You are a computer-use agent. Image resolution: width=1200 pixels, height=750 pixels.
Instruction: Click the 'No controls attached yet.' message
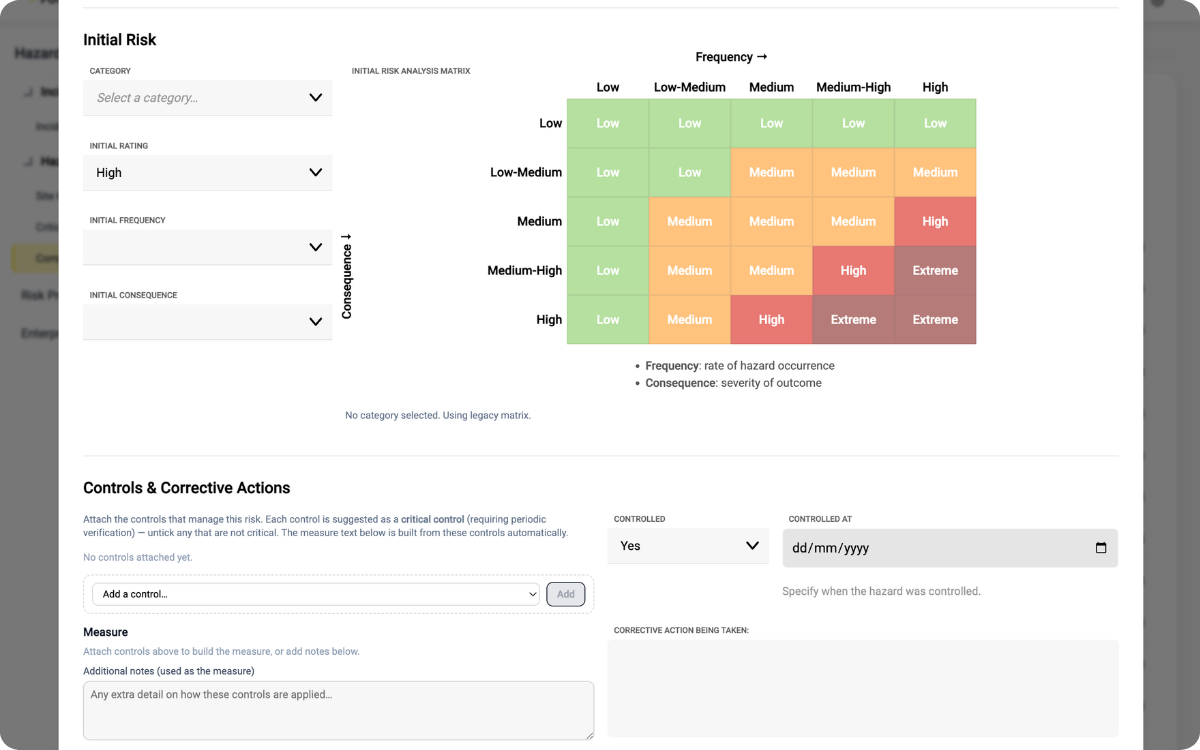click(x=138, y=557)
